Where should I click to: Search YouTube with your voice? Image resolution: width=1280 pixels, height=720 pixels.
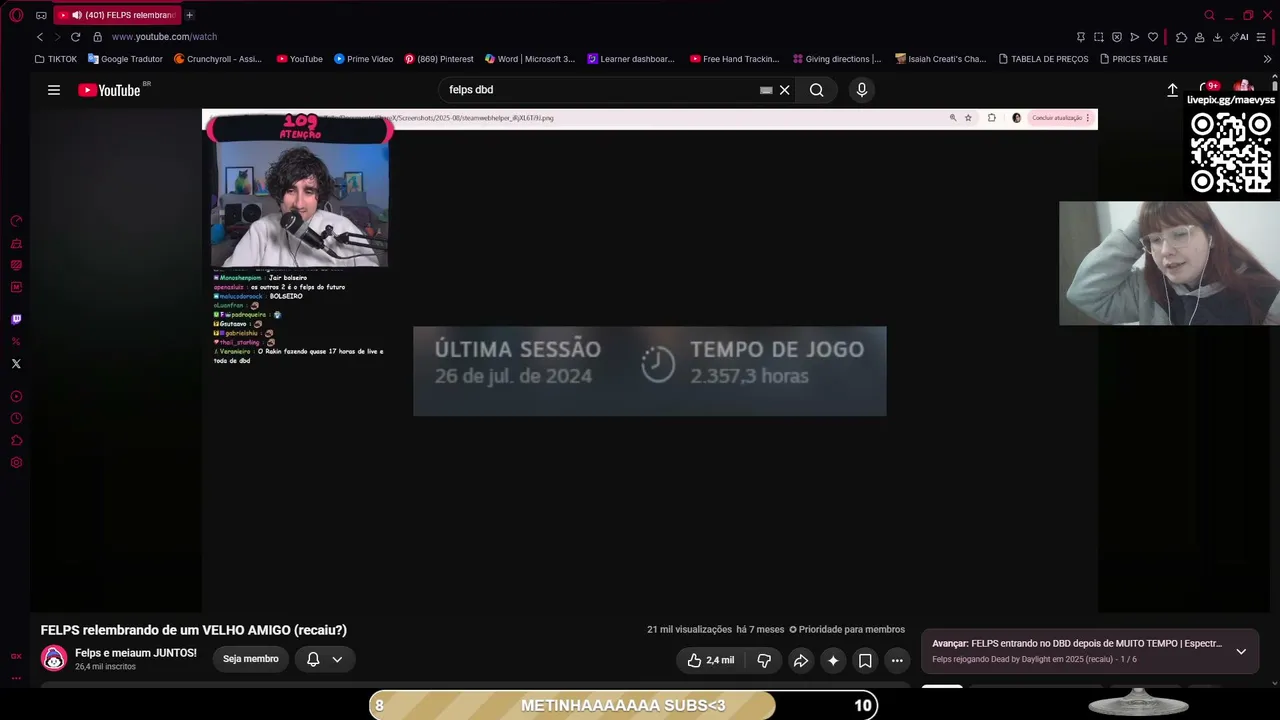tap(862, 90)
